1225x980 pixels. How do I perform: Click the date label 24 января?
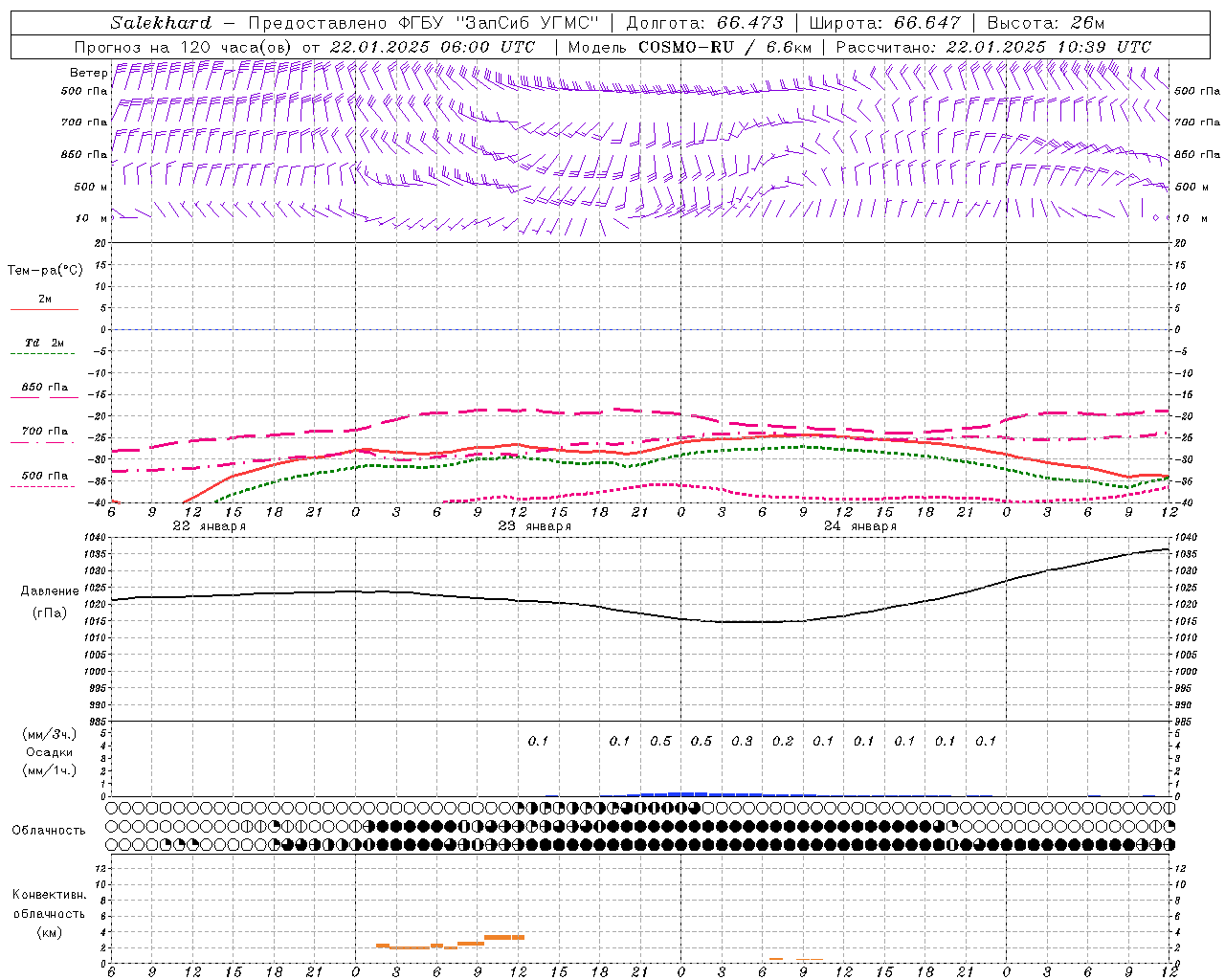860,526
